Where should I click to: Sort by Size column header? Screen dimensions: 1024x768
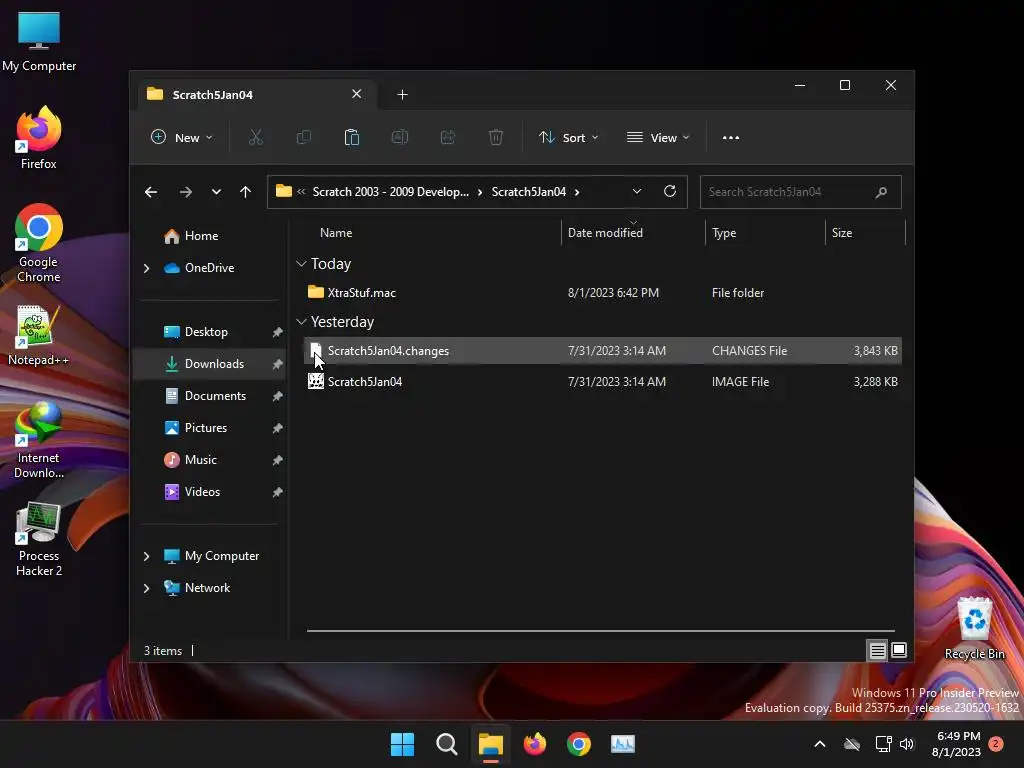click(x=865, y=232)
